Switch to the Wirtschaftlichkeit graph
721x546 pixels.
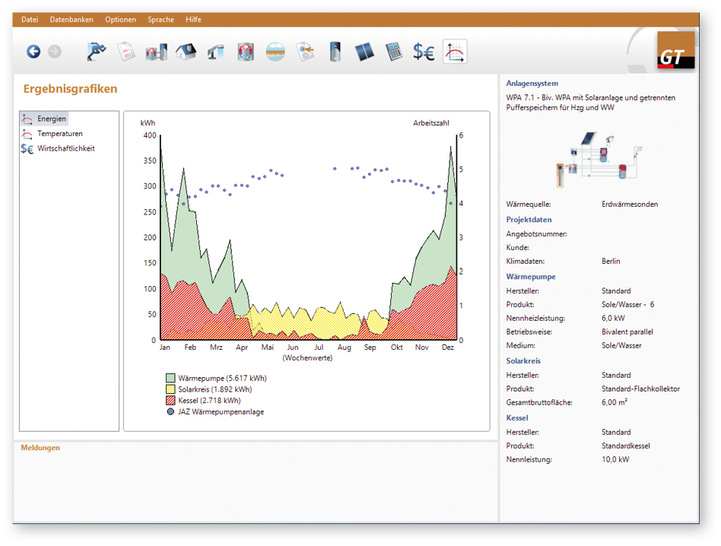65,148
